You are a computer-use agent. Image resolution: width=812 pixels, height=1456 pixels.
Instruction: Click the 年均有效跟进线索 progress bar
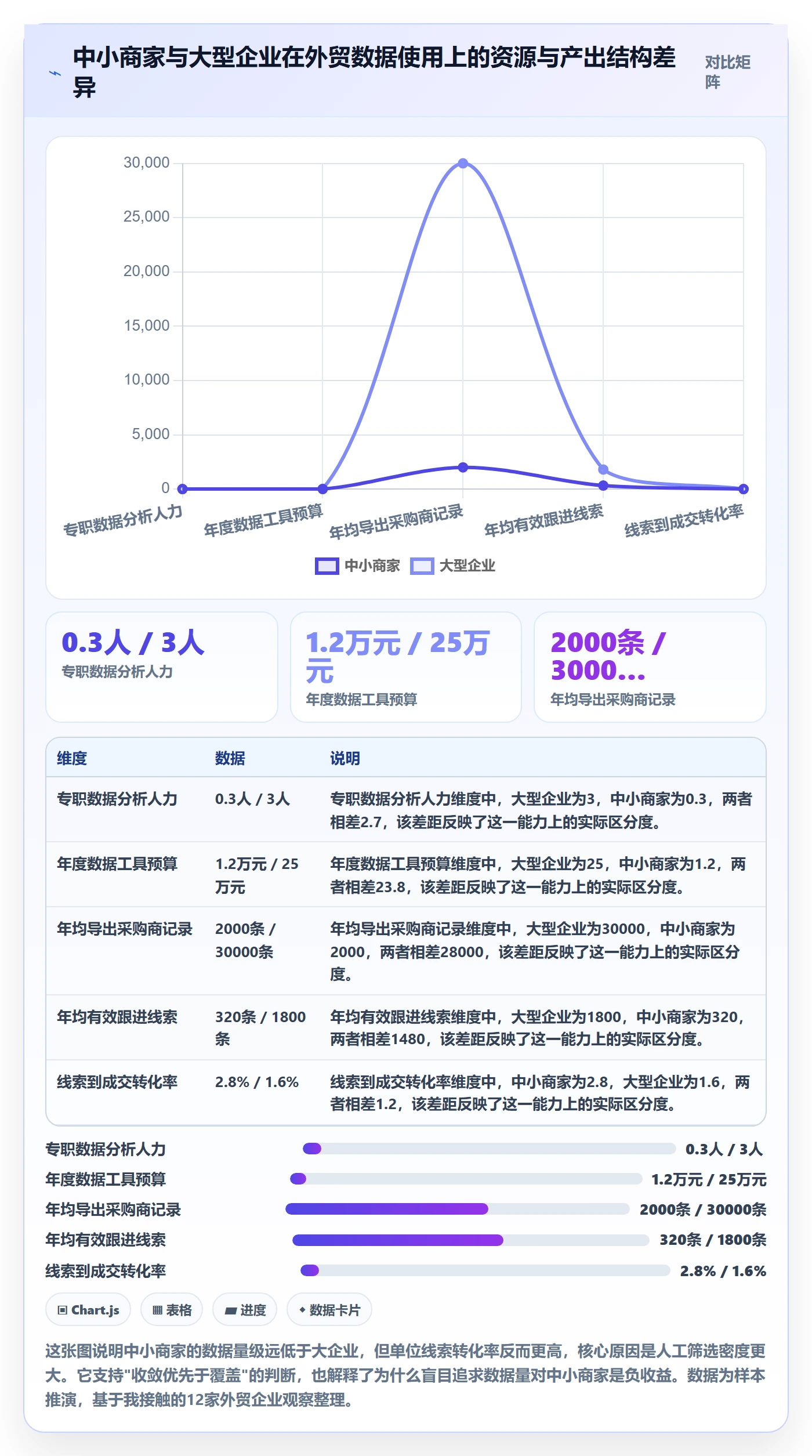tap(470, 1240)
